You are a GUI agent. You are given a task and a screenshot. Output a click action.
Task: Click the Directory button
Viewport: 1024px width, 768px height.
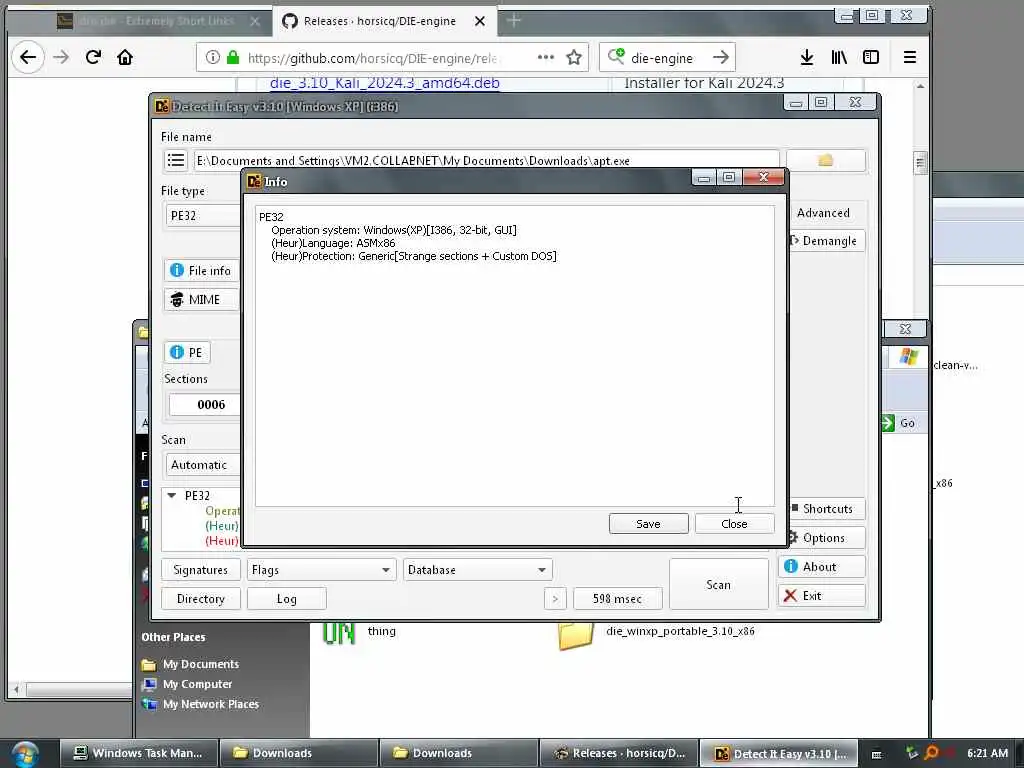[200, 598]
